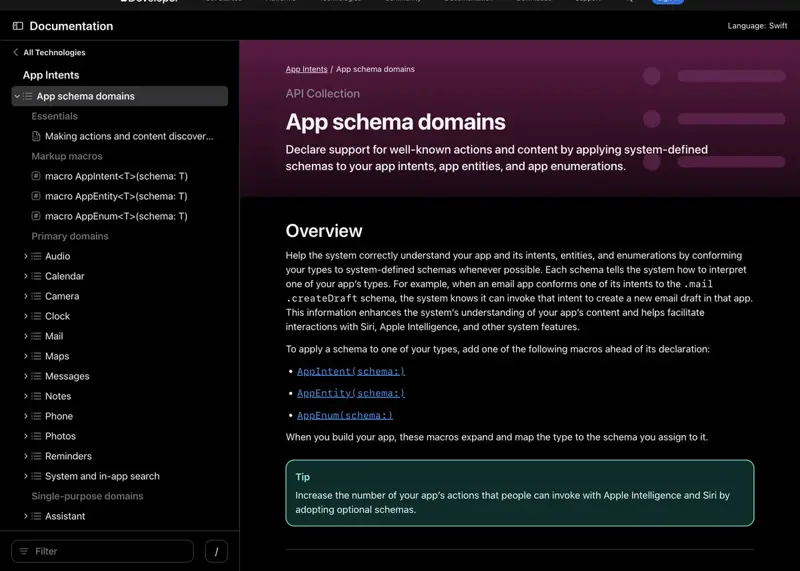Go back to All Technologies
The height and width of the screenshot is (571, 800).
point(49,53)
